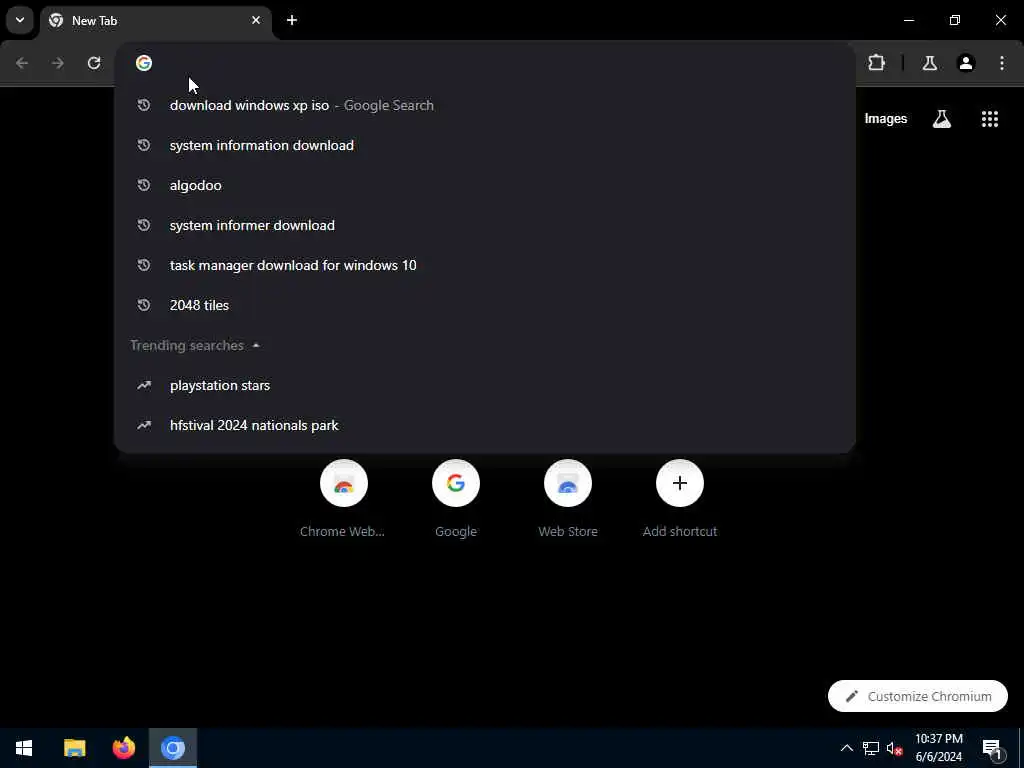Screen dimensions: 1024x768
Task: Open the Chrome Web Store shortcut icon
Action: [344, 483]
